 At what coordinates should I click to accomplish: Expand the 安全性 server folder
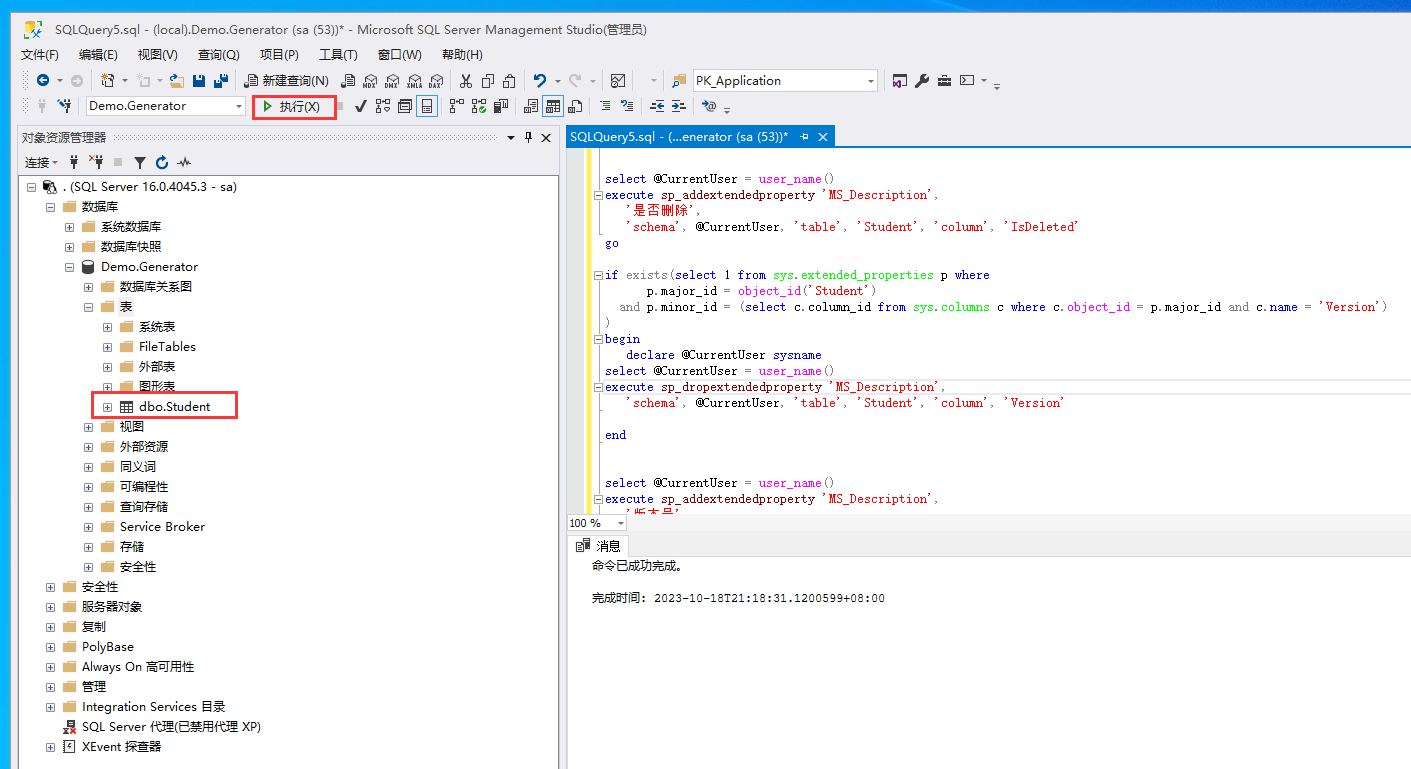click(x=50, y=587)
